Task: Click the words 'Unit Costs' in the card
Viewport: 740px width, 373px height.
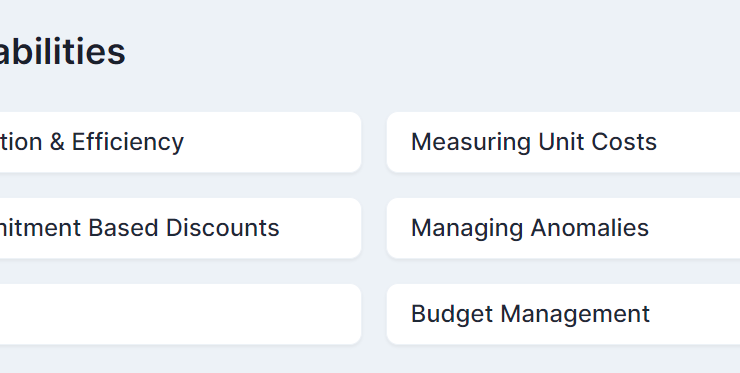Action: click(x=597, y=142)
